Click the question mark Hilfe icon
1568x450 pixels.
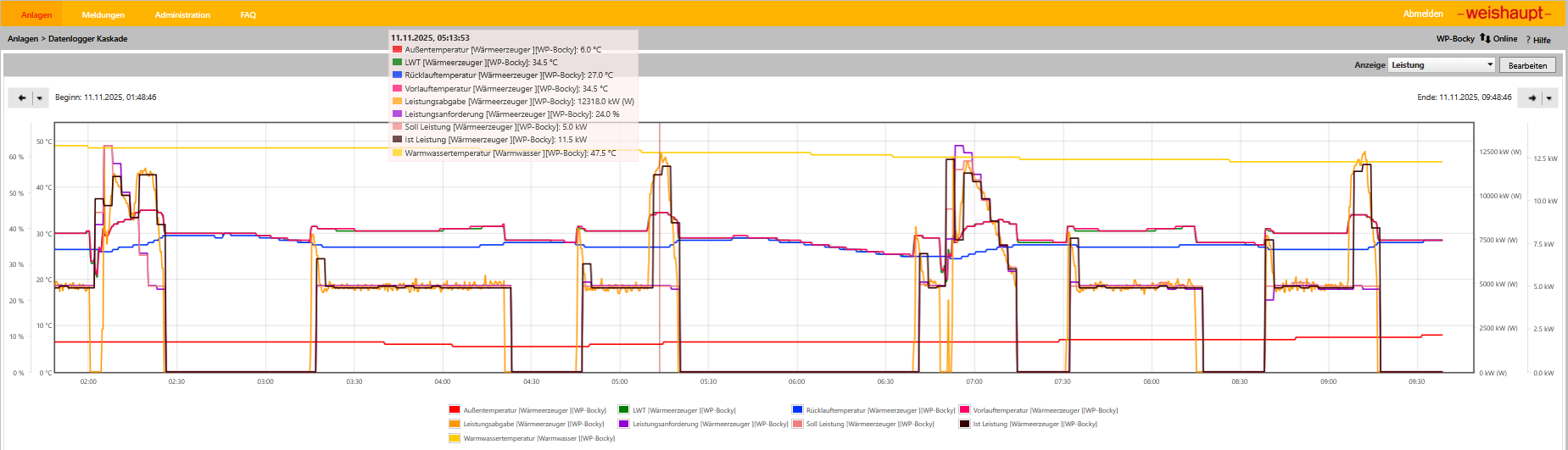pos(1528,40)
